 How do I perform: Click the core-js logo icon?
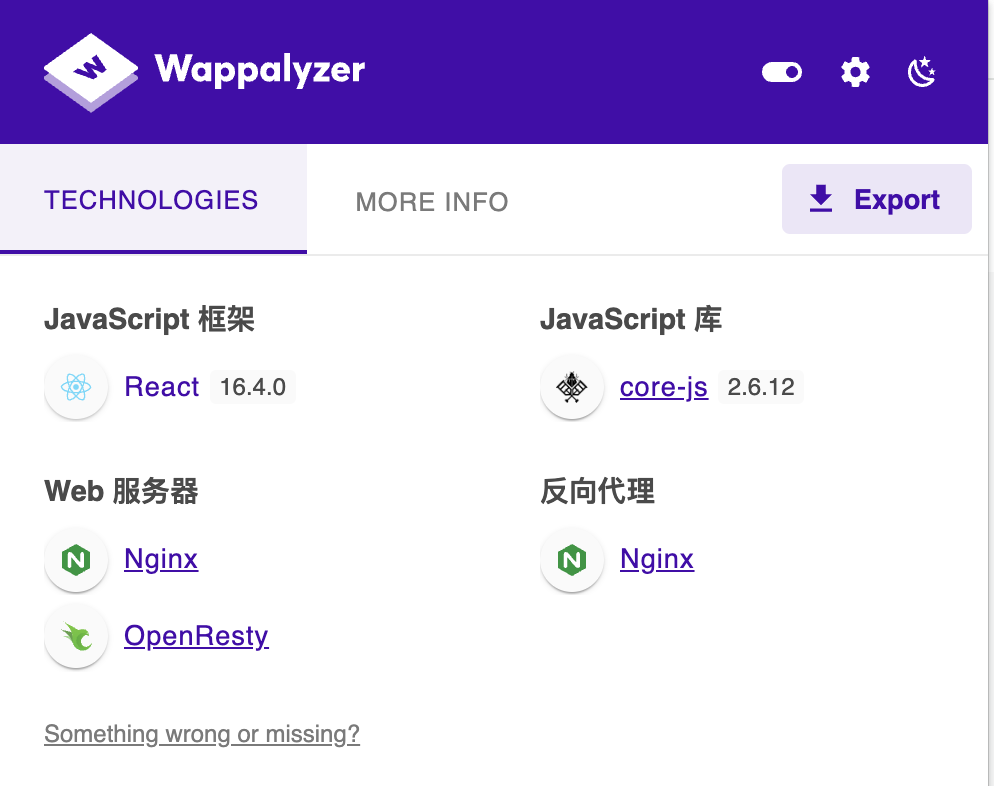[x=572, y=387]
